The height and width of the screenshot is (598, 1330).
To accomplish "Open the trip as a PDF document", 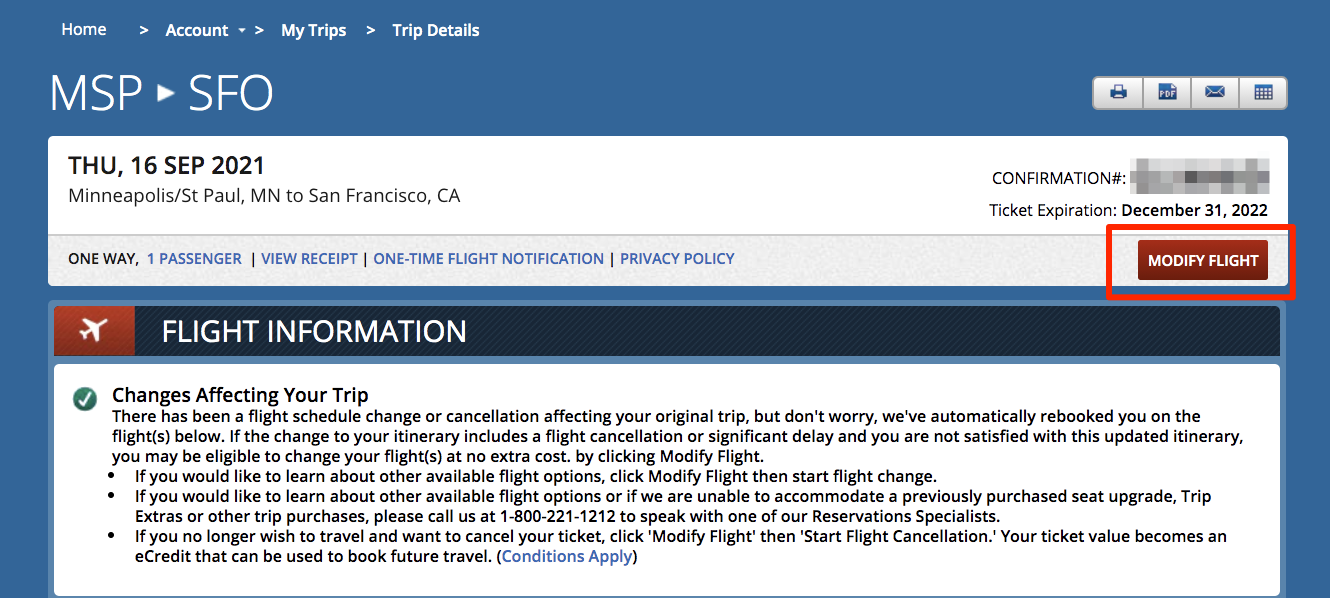I will [x=1166, y=92].
